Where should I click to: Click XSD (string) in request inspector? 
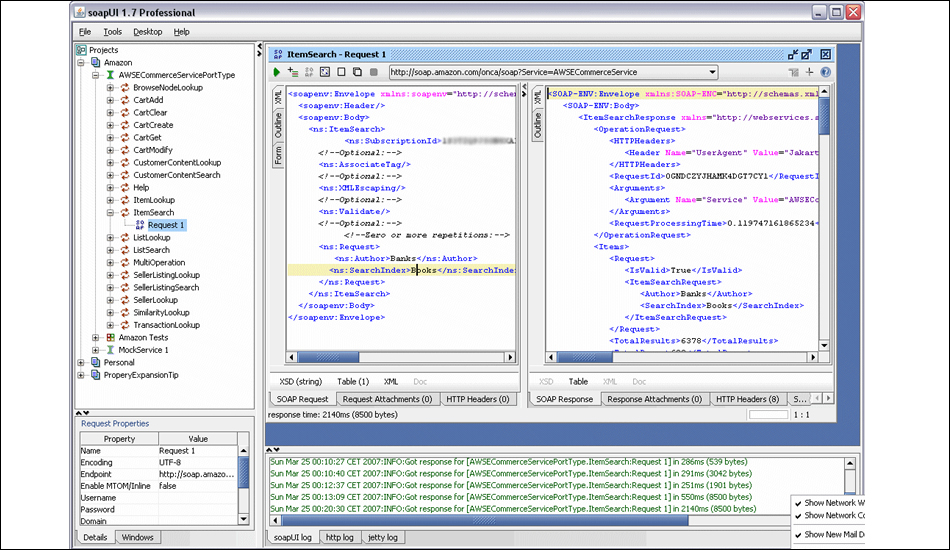[x=301, y=382]
